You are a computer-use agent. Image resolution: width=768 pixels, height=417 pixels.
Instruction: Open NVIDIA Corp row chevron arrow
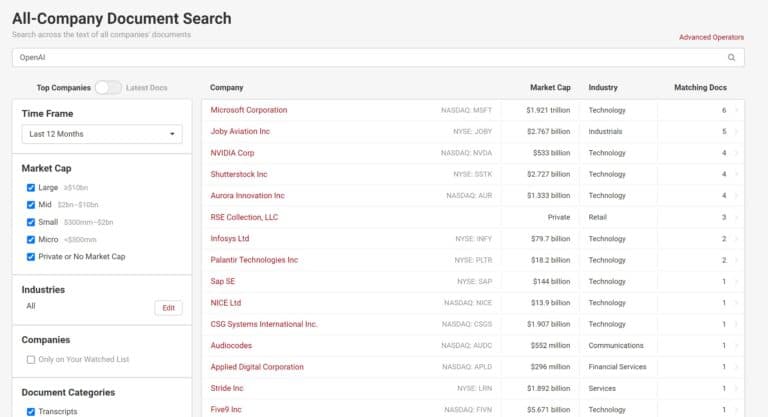coord(736,153)
